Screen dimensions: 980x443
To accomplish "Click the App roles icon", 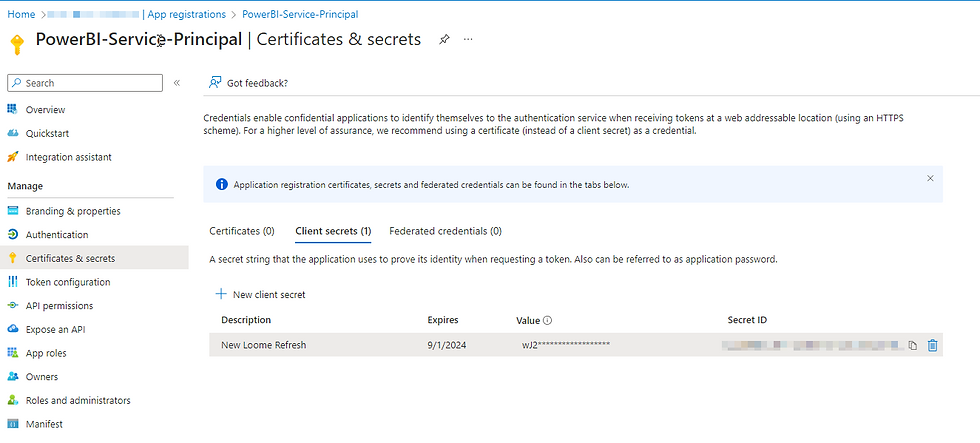I will [x=12, y=353].
